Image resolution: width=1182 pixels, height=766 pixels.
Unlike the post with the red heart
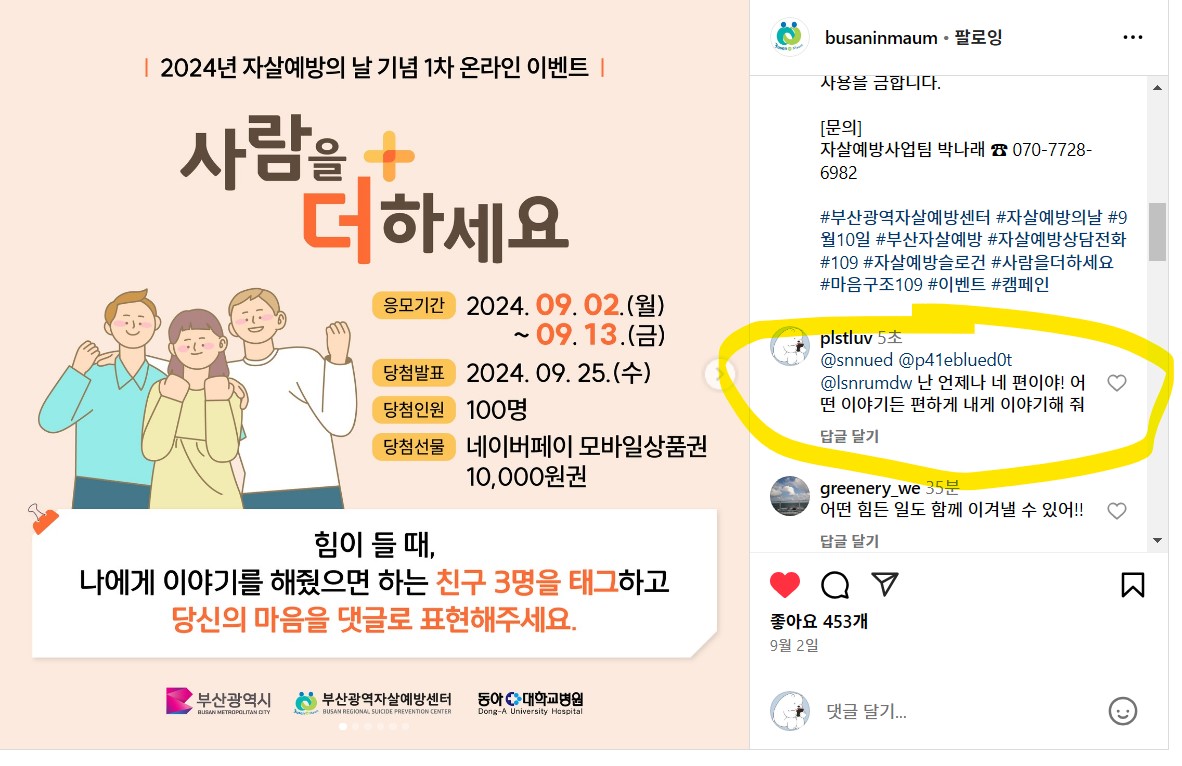click(785, 585)
